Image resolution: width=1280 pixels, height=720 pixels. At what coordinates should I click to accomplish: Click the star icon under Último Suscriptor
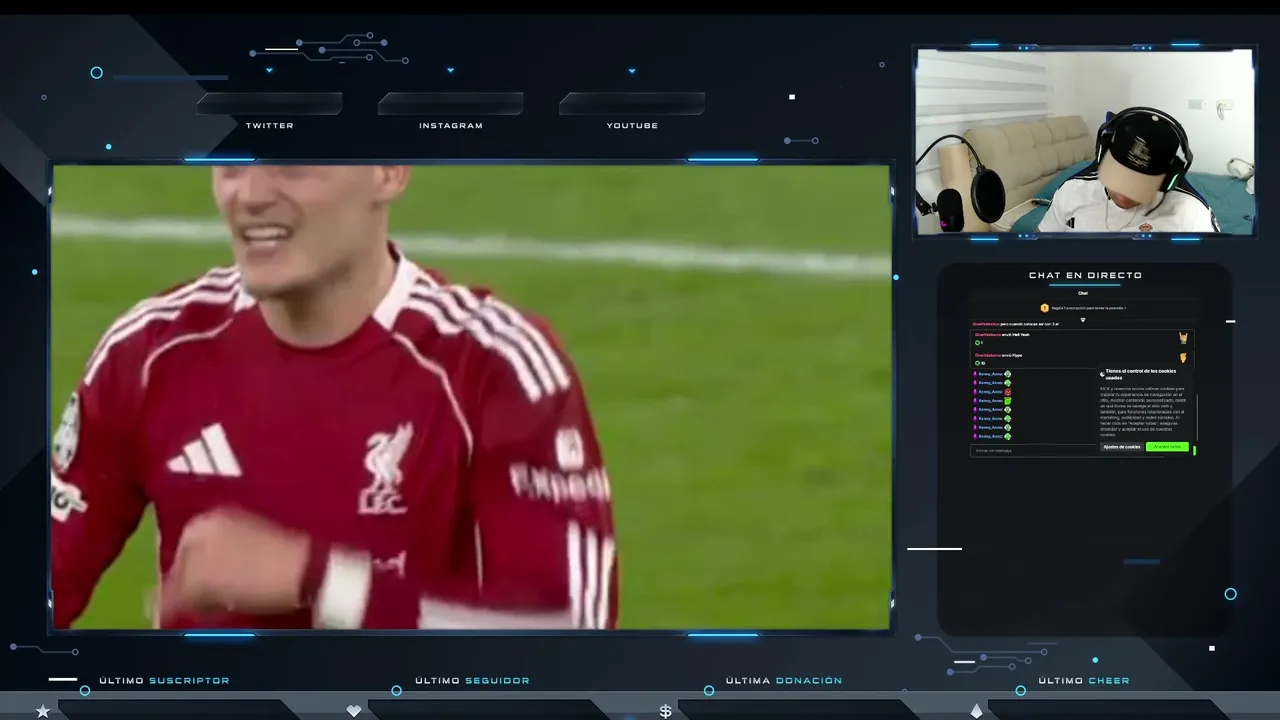pos(43,711)
